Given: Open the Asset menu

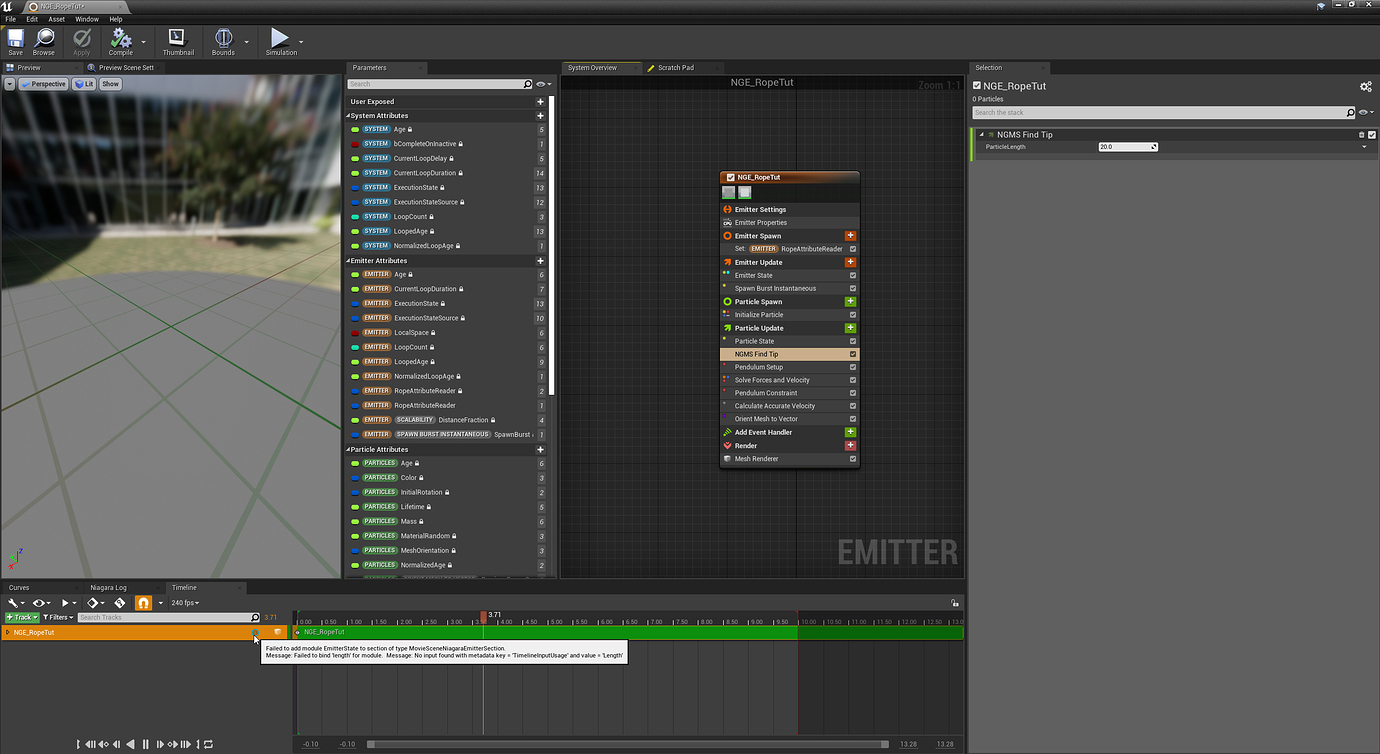Looking at the screenshot, I should click(x=56, y=19).
